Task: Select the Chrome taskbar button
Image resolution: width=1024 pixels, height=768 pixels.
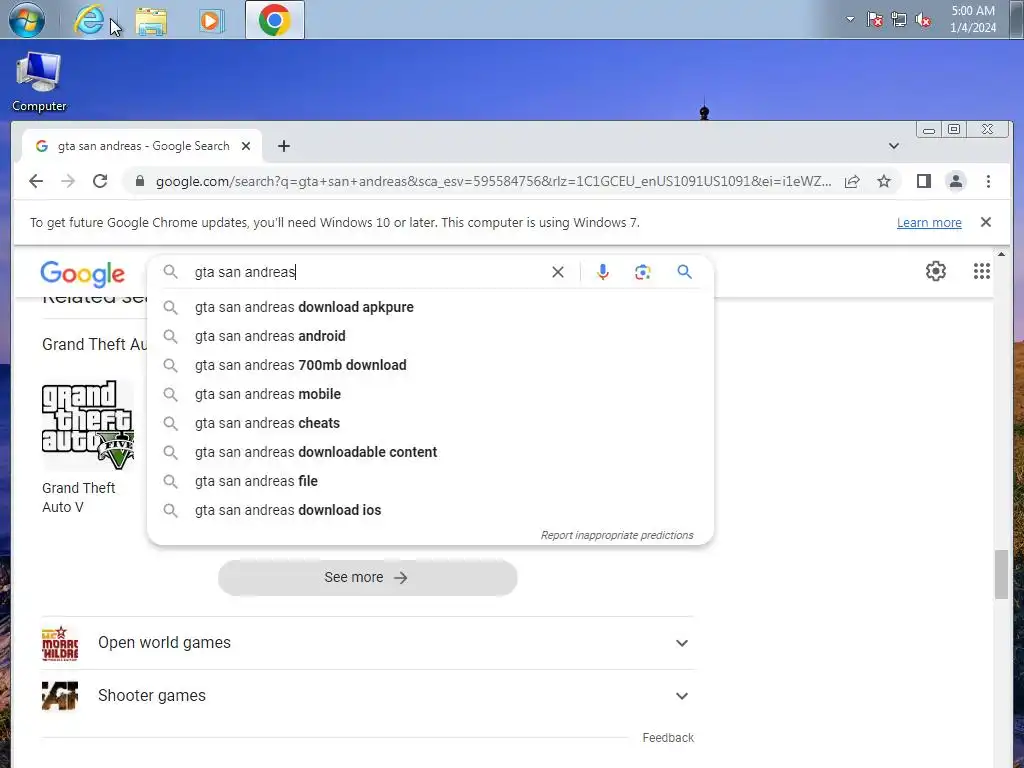Action: (275, 20)
